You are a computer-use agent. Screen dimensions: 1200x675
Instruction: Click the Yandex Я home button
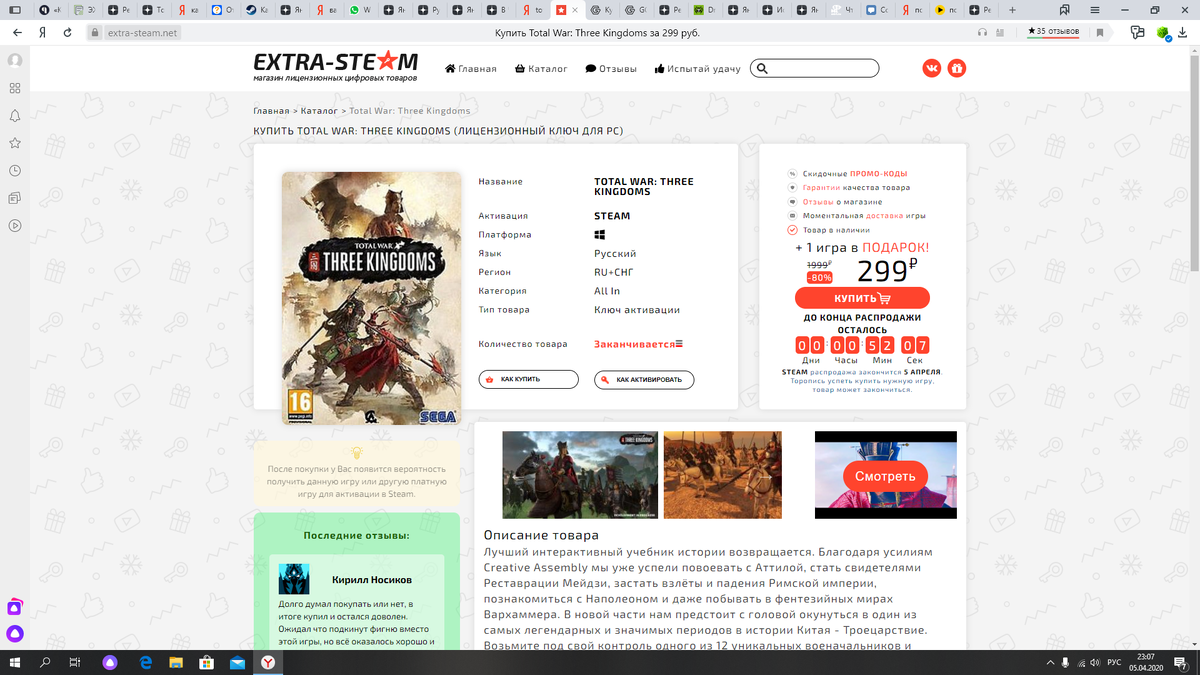point(43,32)
